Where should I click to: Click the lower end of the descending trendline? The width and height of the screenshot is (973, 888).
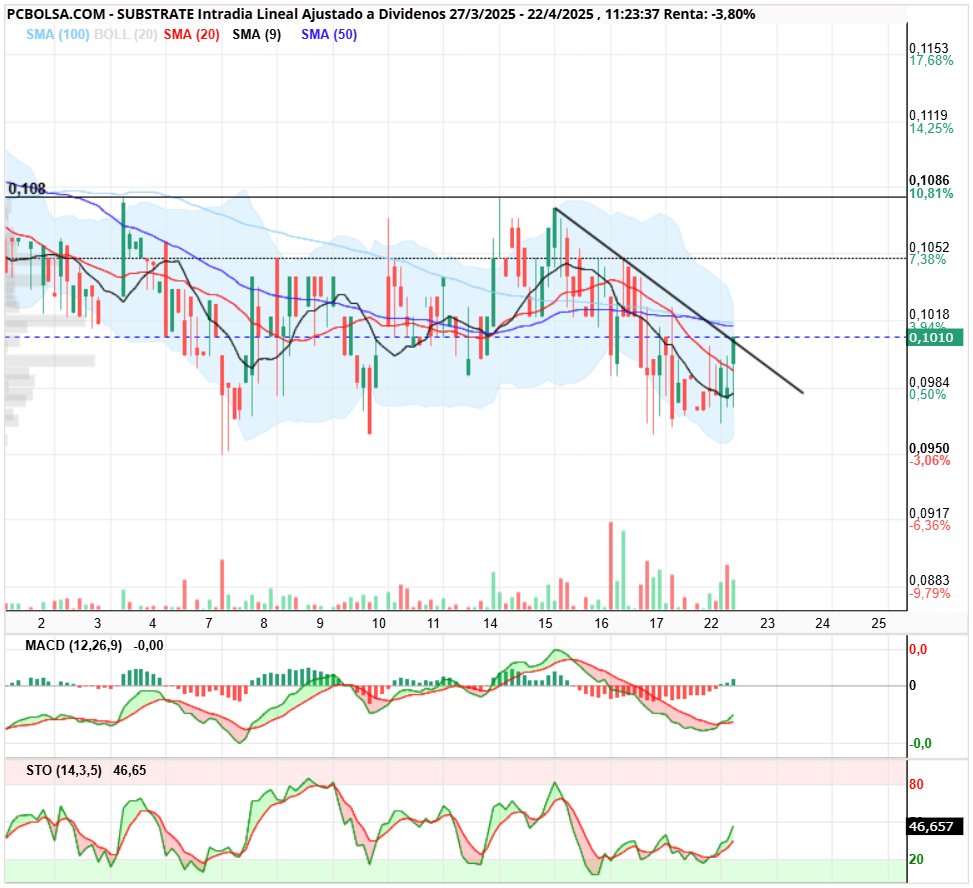click(803, 392)
